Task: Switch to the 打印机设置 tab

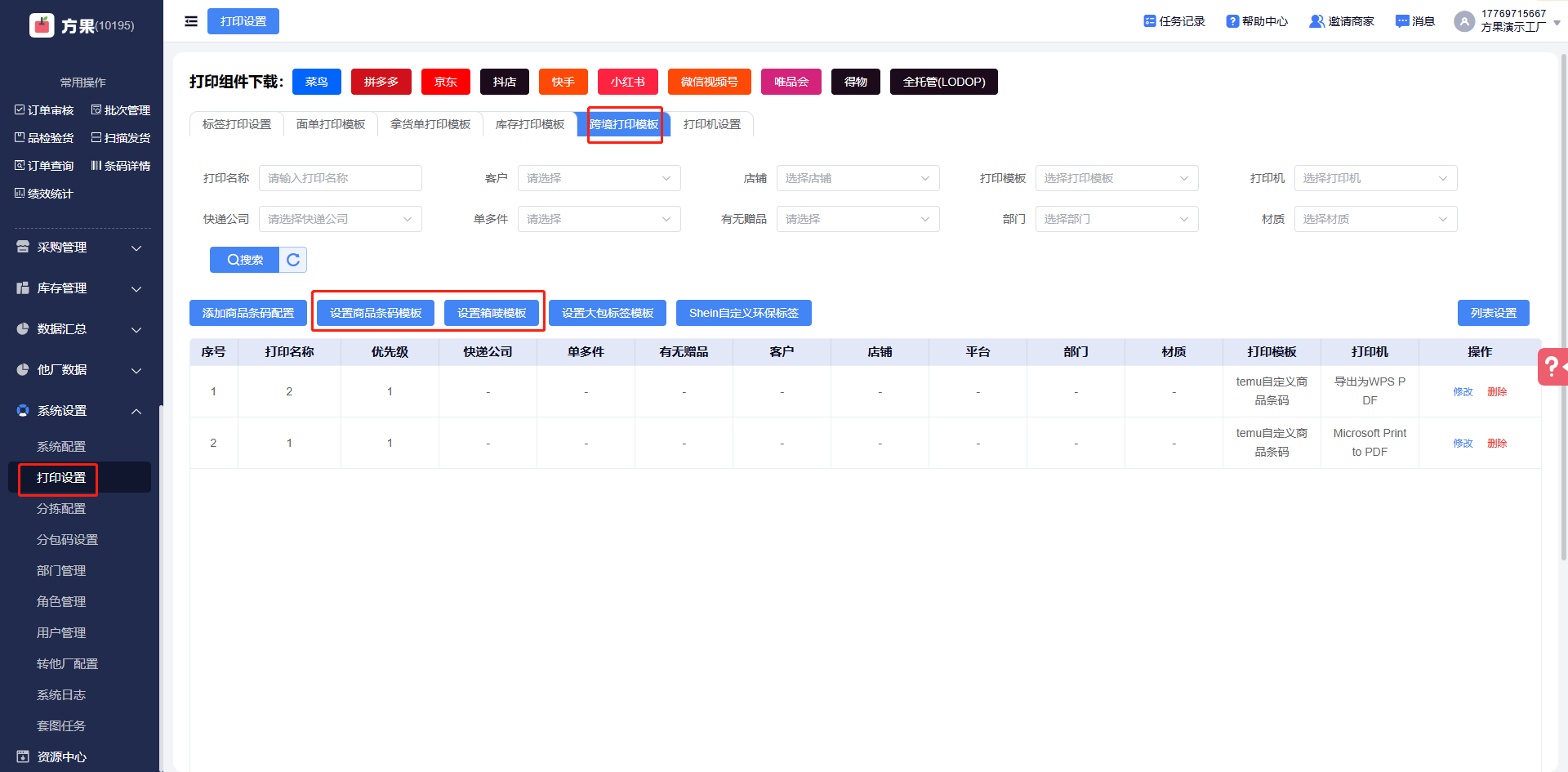Action: click(712, 124)
